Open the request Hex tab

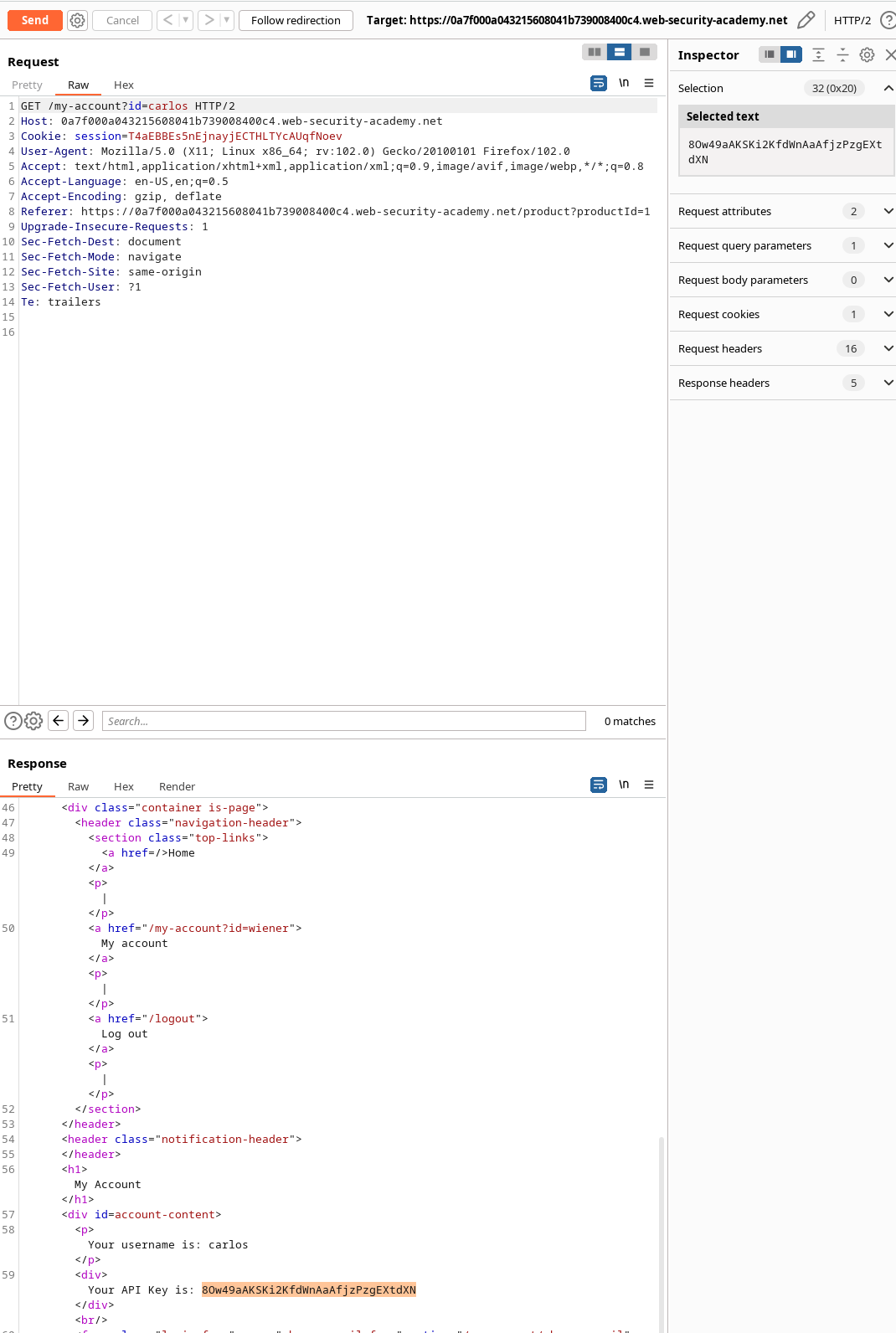click(x=124, y=85)
